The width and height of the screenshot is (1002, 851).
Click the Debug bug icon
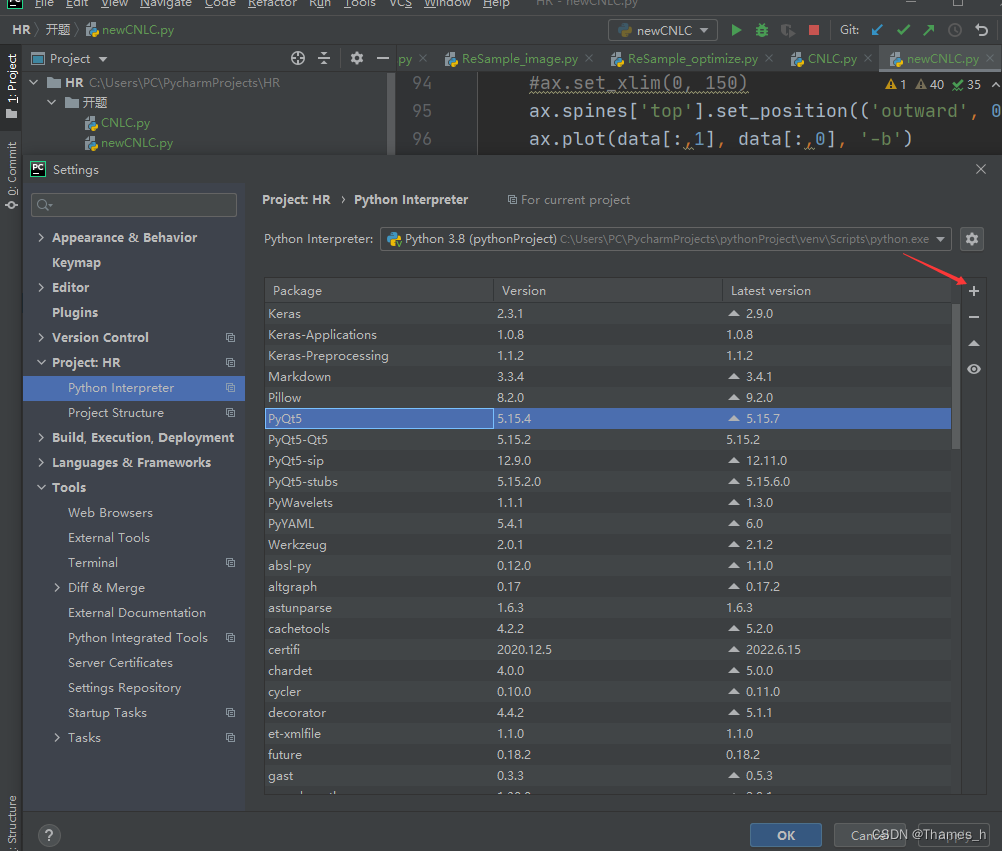pos(762,30)
